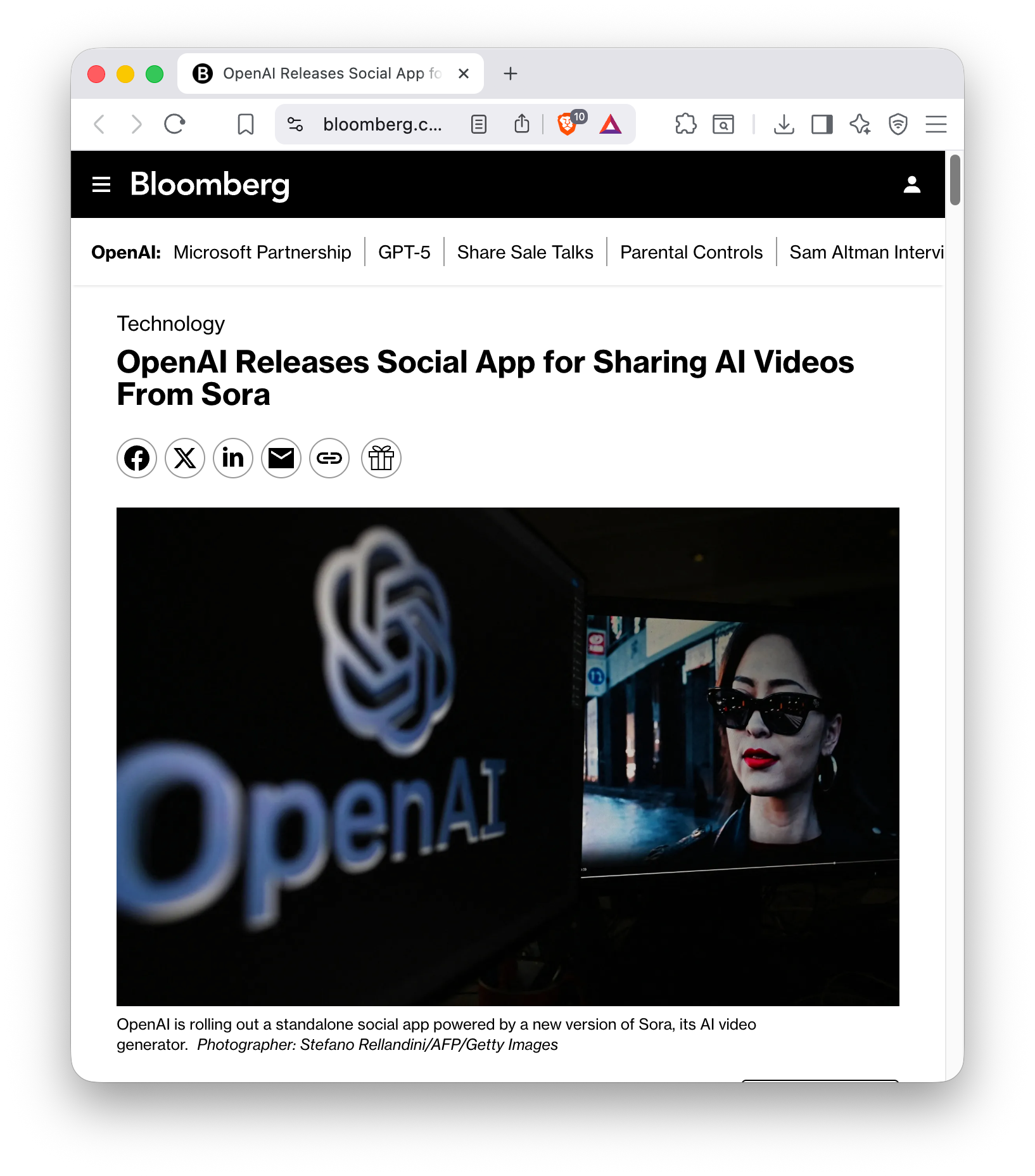Share article by email
Image resolution: width=1035 pixels, height=1176 pixels.
281,458
